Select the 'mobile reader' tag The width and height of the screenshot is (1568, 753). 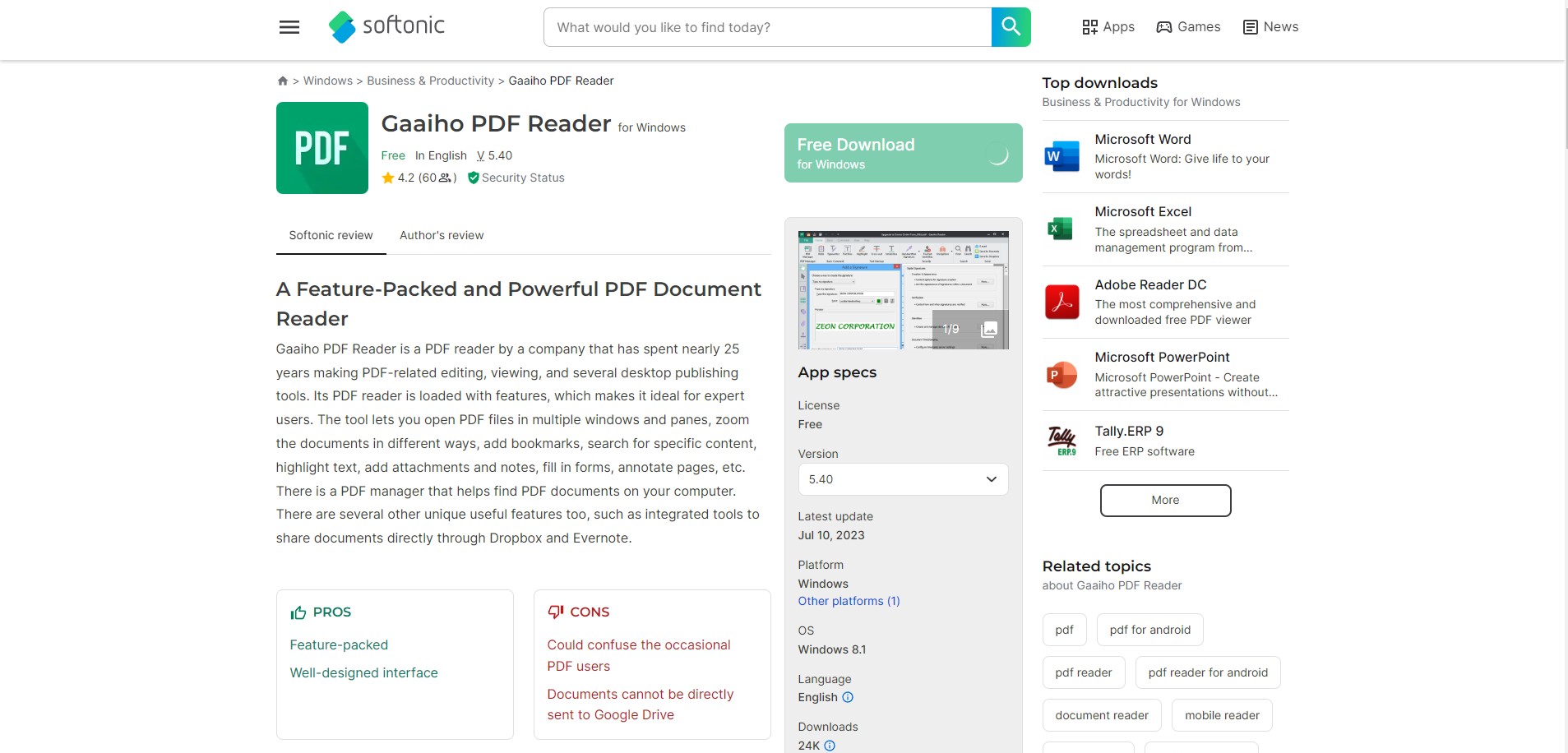click(1222, 715)
